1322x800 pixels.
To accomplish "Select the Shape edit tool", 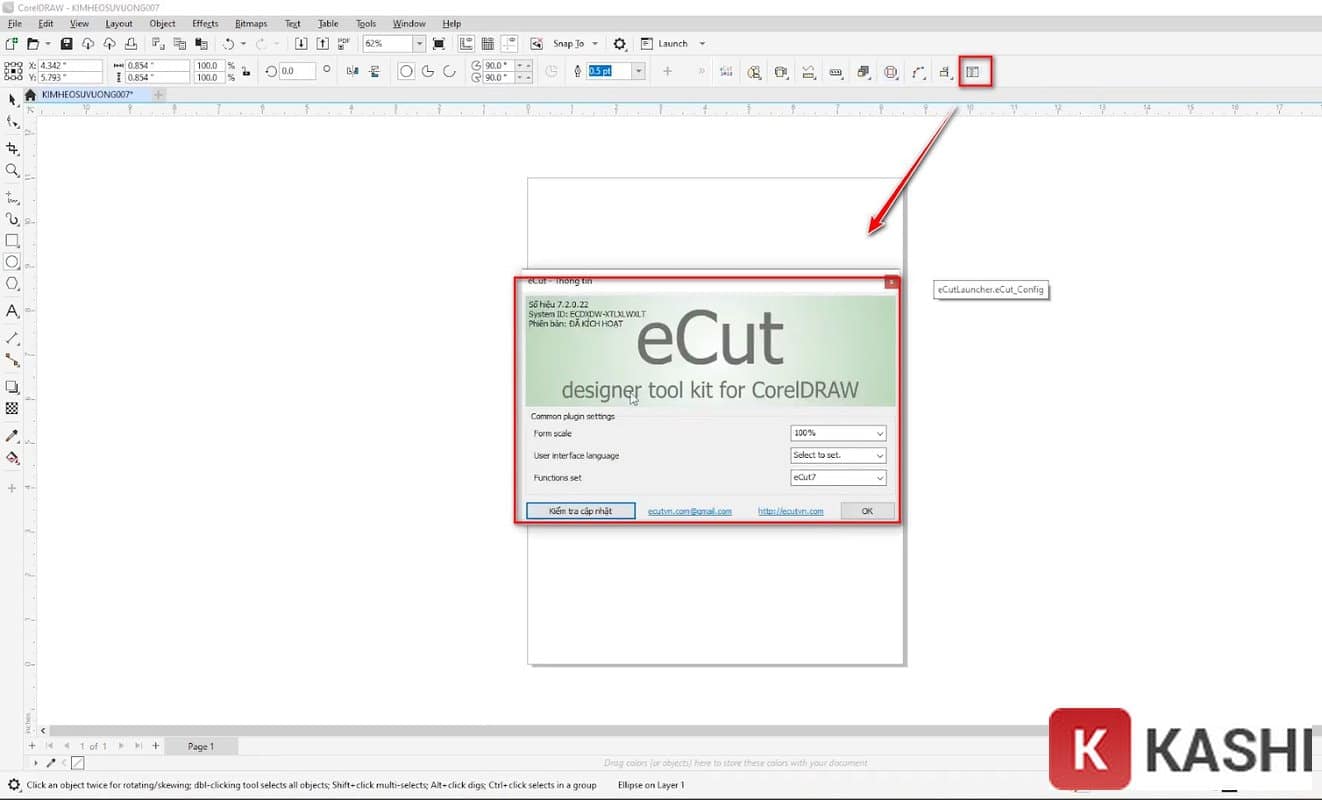I will pyautogui.click(x=12, y=122).
